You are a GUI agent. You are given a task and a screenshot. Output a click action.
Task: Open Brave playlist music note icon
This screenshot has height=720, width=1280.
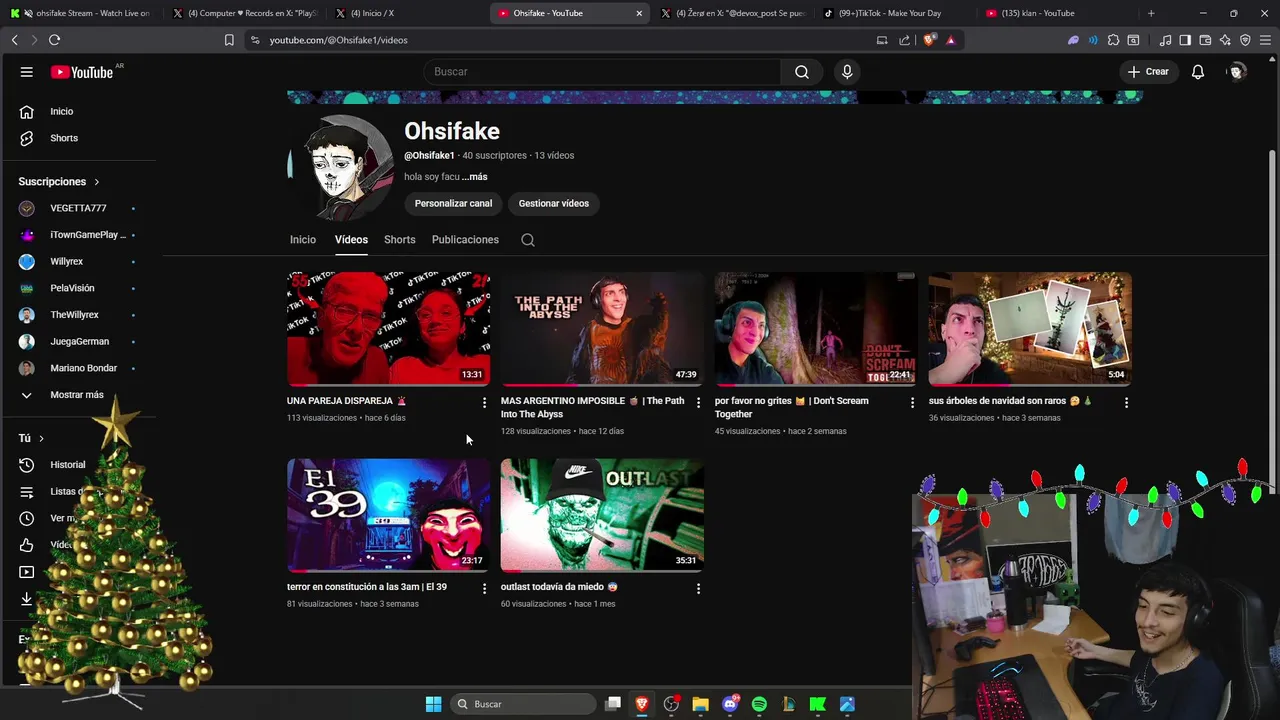tap(1165, 40)
